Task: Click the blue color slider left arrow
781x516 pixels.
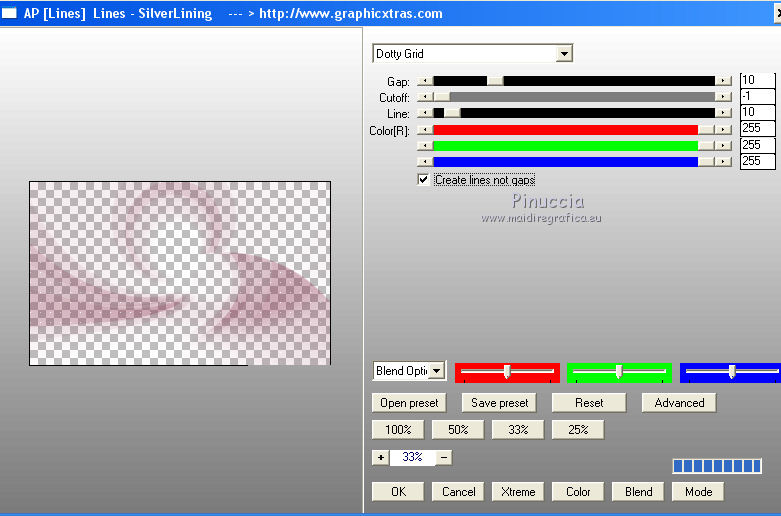Action: [425, 162]
